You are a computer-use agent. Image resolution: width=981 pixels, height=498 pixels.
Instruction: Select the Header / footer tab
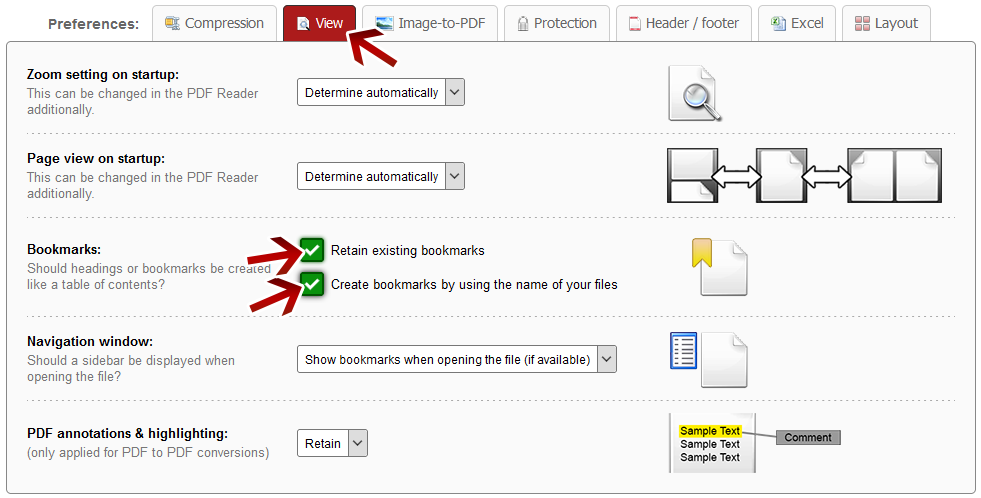(683, 23)
